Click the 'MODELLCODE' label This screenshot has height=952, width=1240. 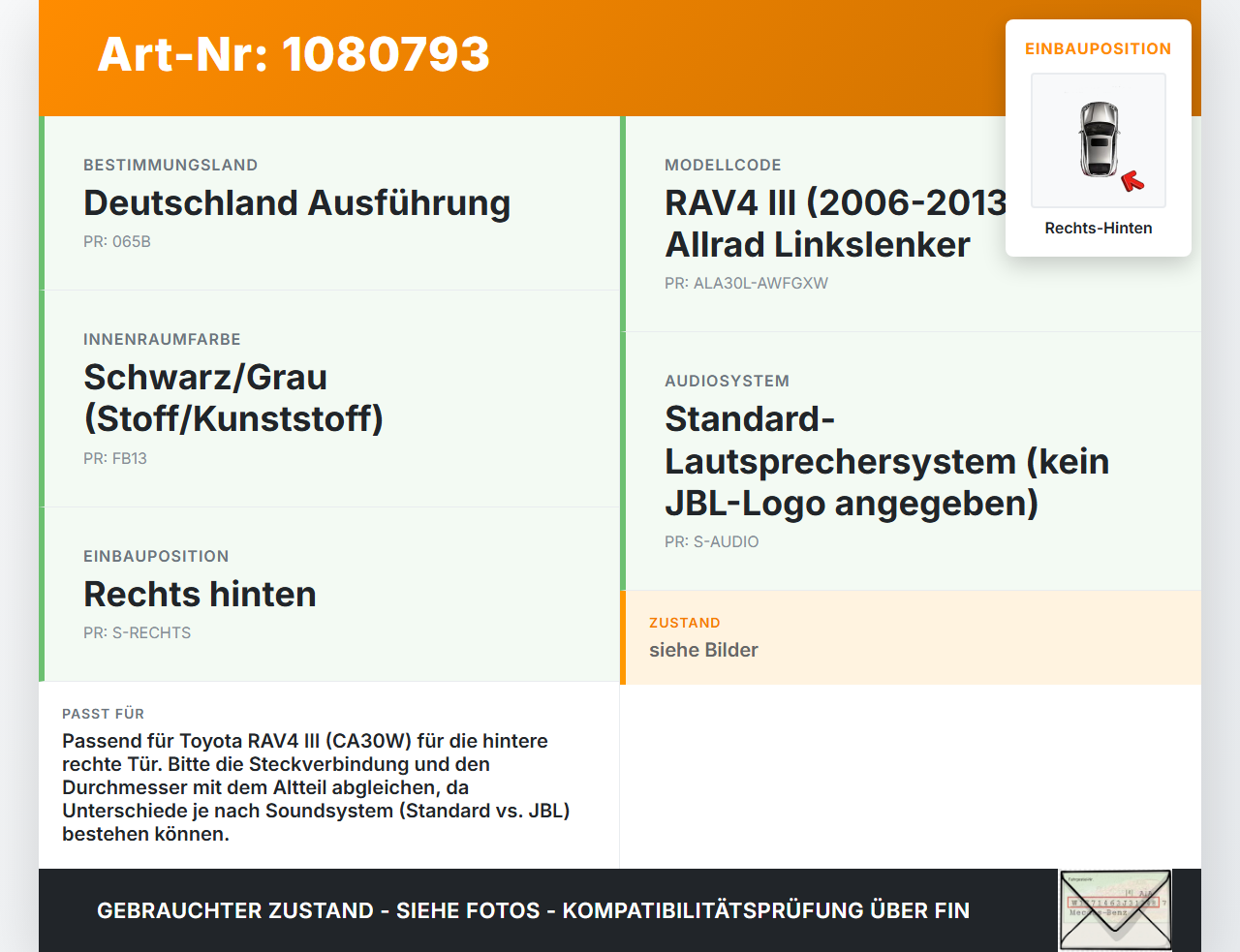723,166
